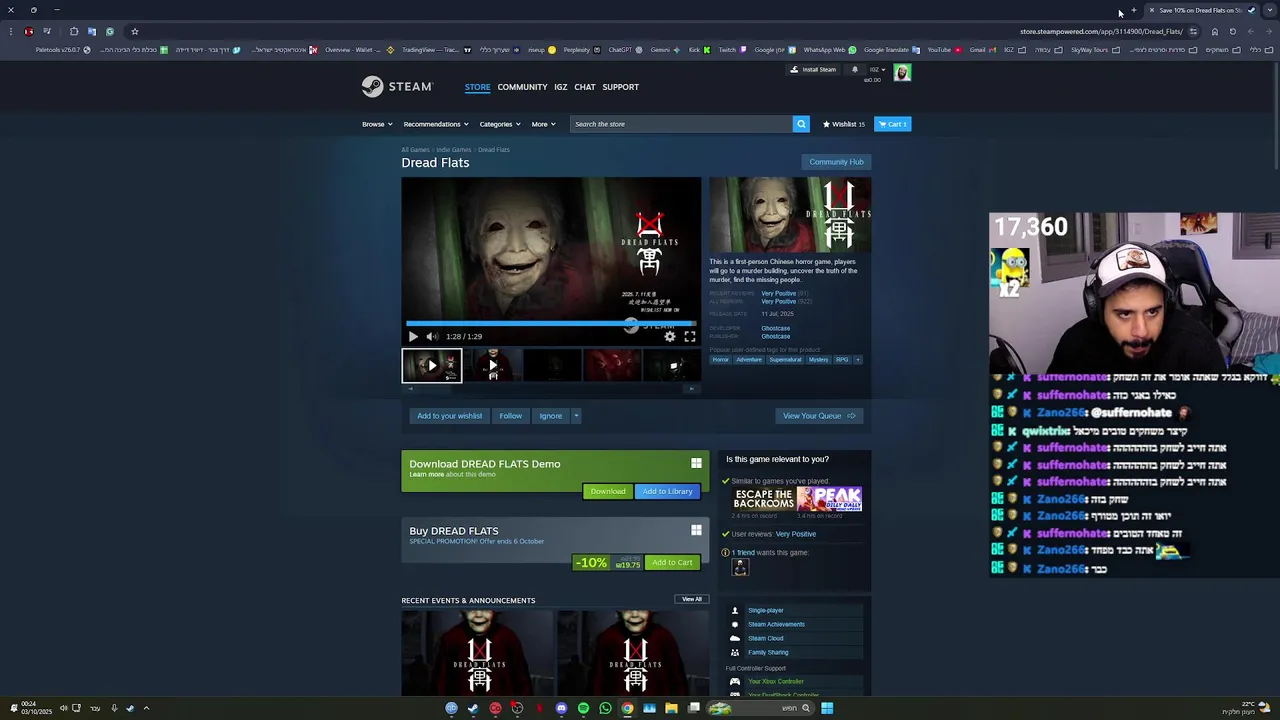Open the WhatsApp icon in taskbar
Screen dimensions: 1280x720
tap(605, 708)
